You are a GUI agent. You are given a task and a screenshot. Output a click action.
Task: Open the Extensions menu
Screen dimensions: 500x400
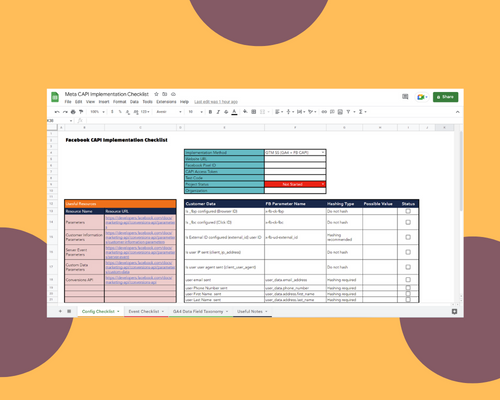click(166, 102)
